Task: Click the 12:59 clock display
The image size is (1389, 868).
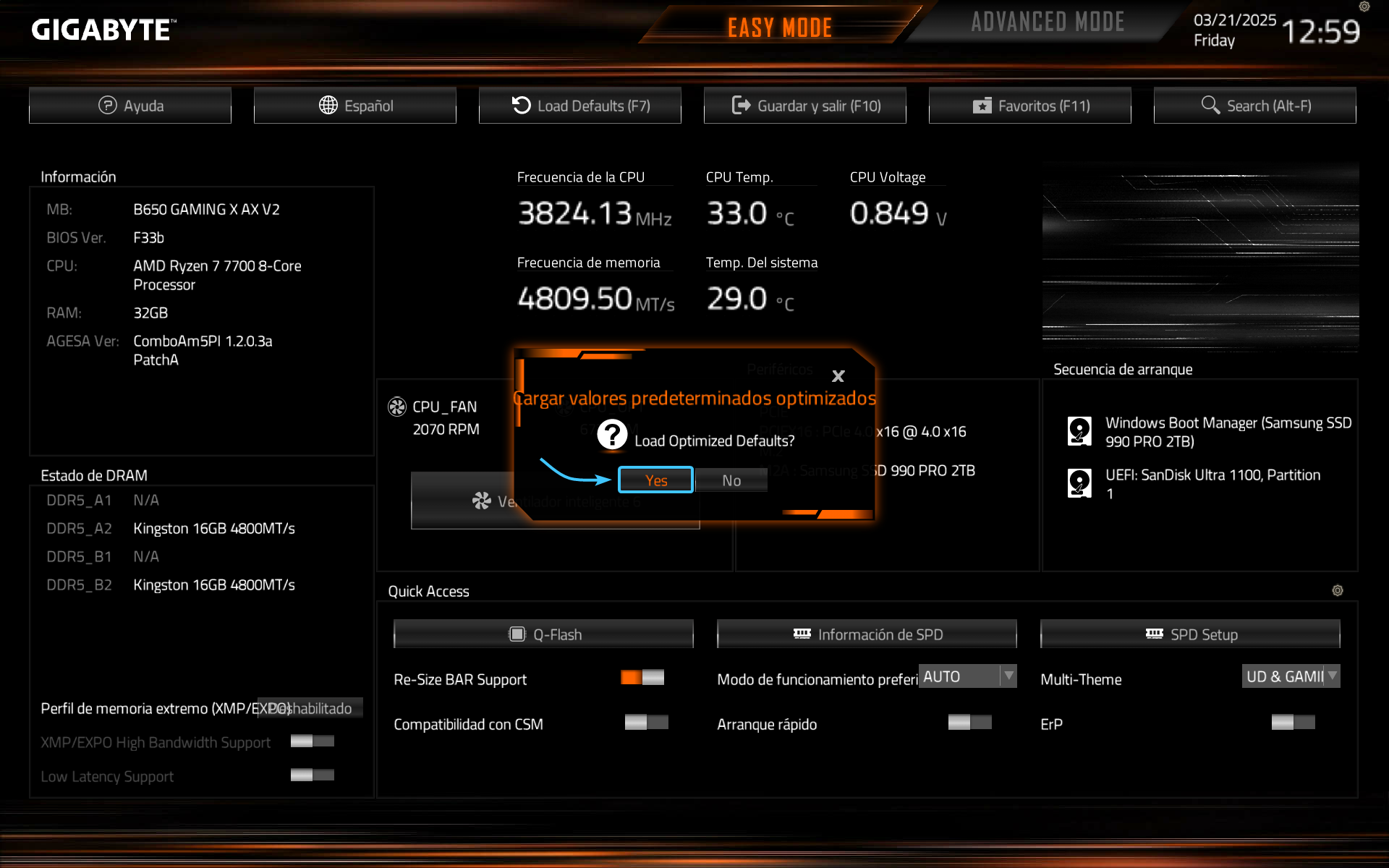Action: [1321, 32]
